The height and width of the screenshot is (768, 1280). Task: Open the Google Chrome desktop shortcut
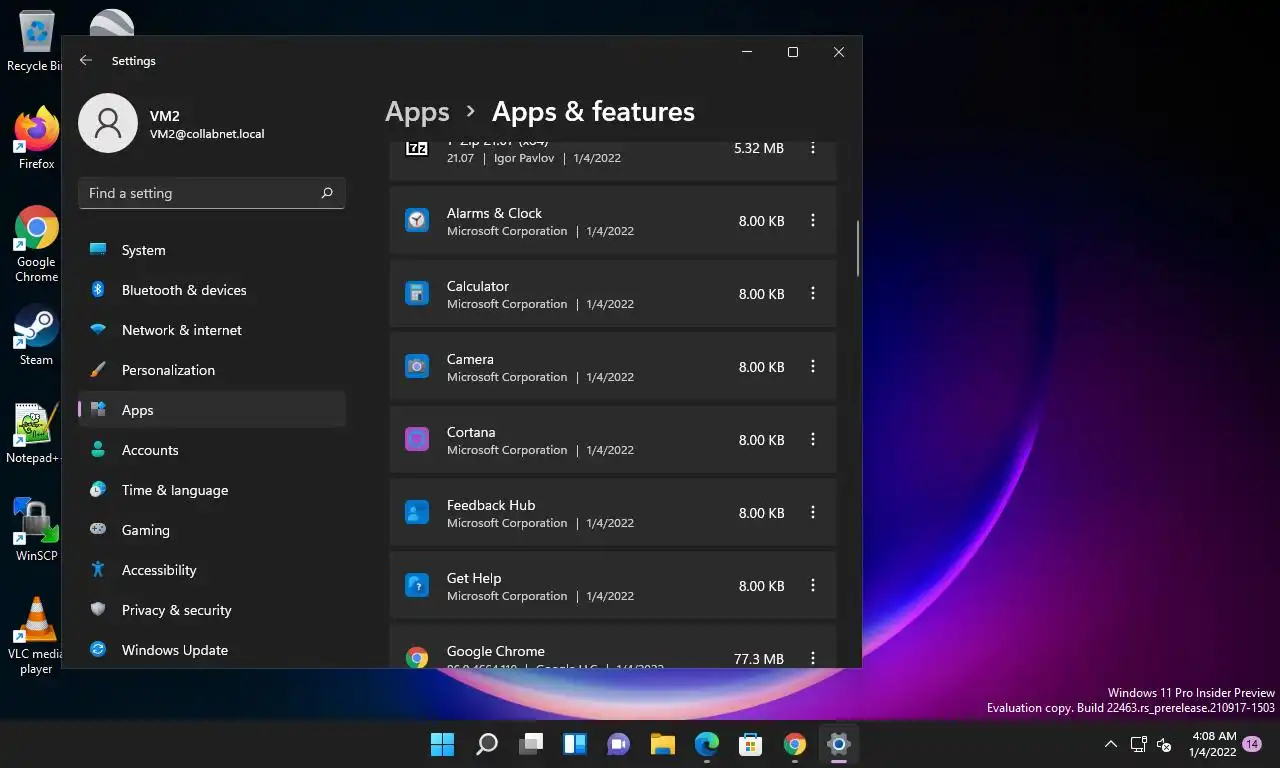tap(36, 244)
